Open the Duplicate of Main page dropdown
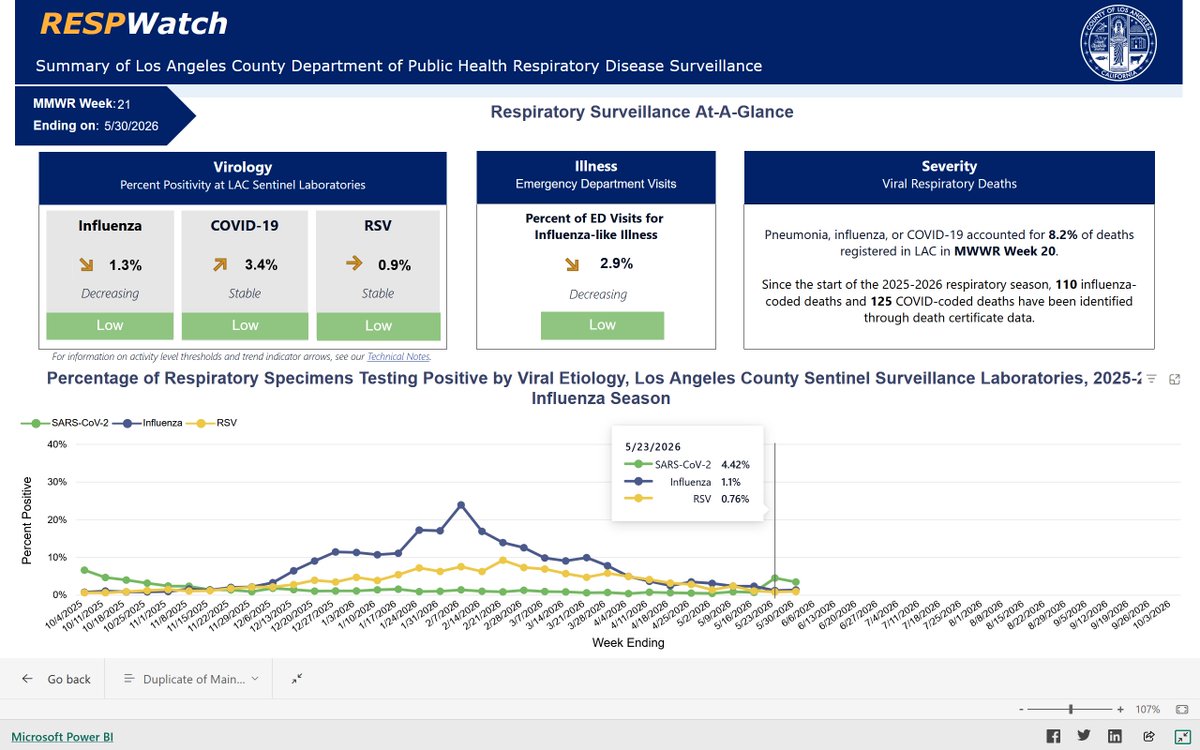Viewport: 1200px width, 750px height. (x=190, y=679)
